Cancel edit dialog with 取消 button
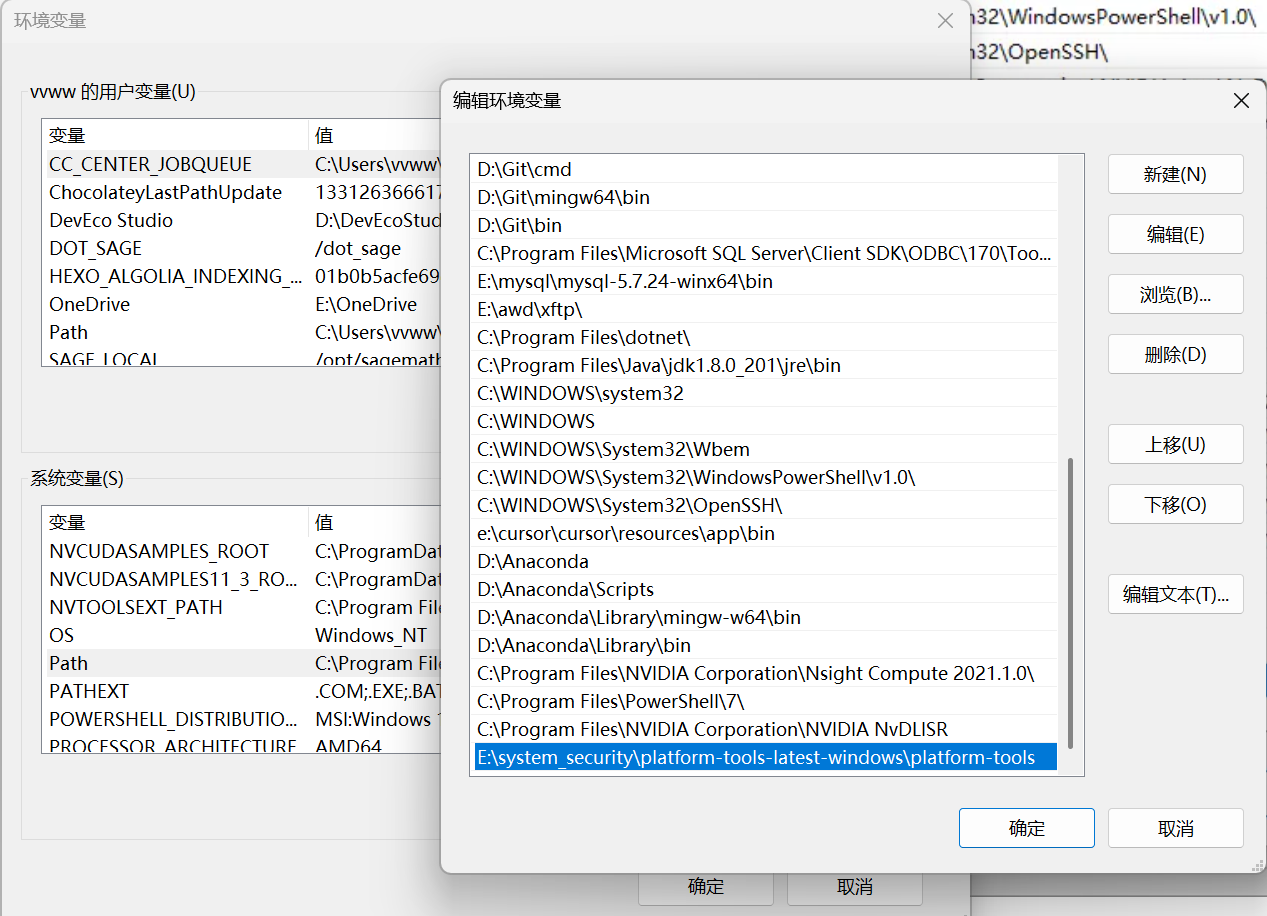Image resolution: width=1267 pixels, height=916 pixels. (1175, 829)
